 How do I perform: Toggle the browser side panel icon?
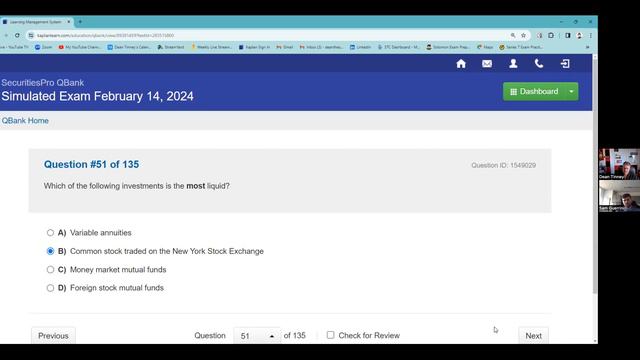[x=568, y=36]
